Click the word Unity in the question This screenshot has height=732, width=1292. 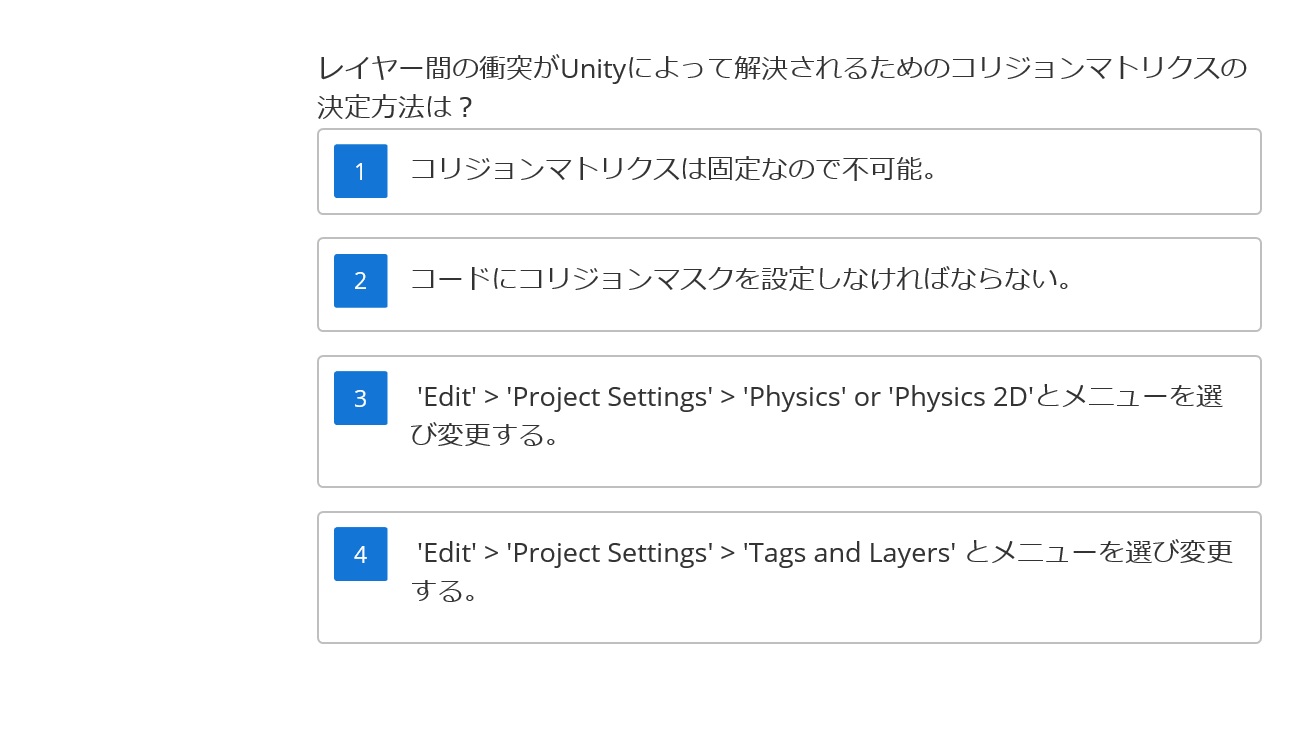pos(590,69)
